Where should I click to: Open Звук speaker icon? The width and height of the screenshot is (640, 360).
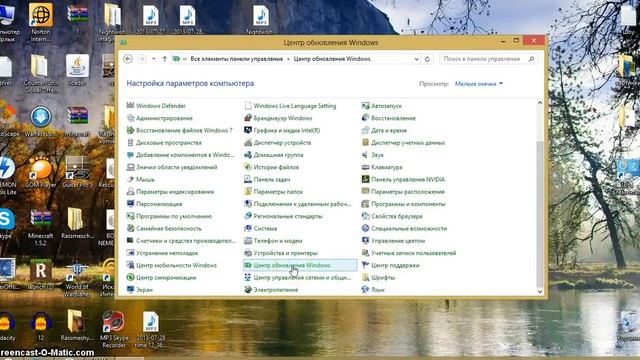(x=365, y=155)
